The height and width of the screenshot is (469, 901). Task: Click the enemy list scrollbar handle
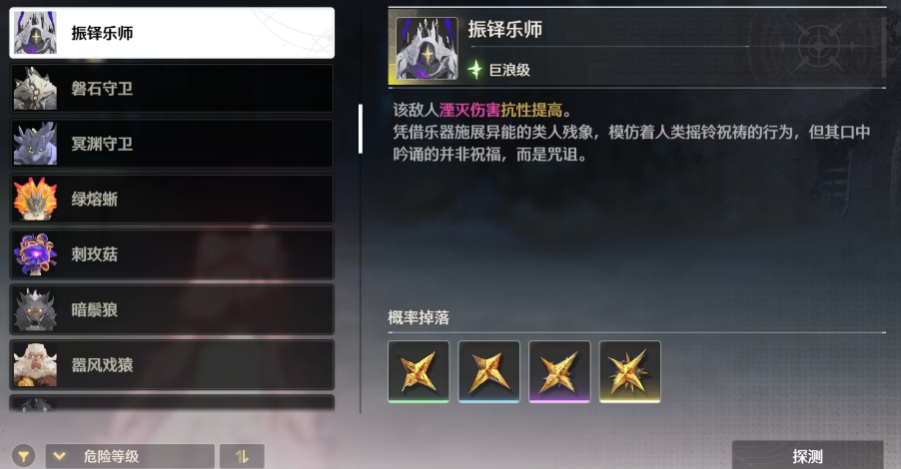click(360, 129)
